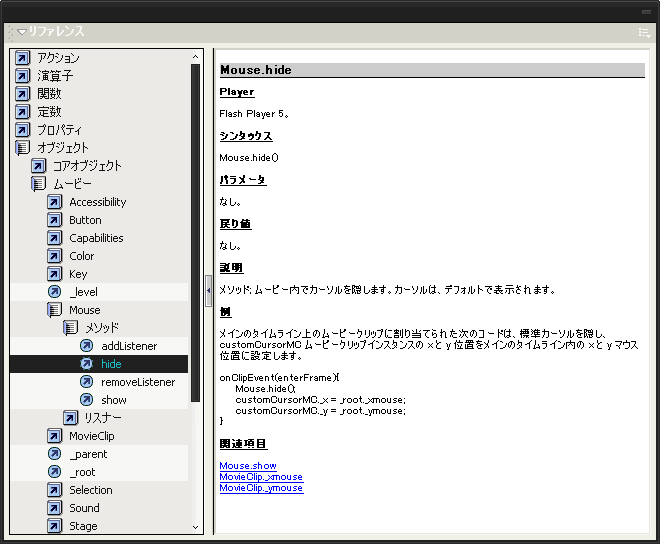
Task: Click the Capabilities book icon
Action: point(54,238)
